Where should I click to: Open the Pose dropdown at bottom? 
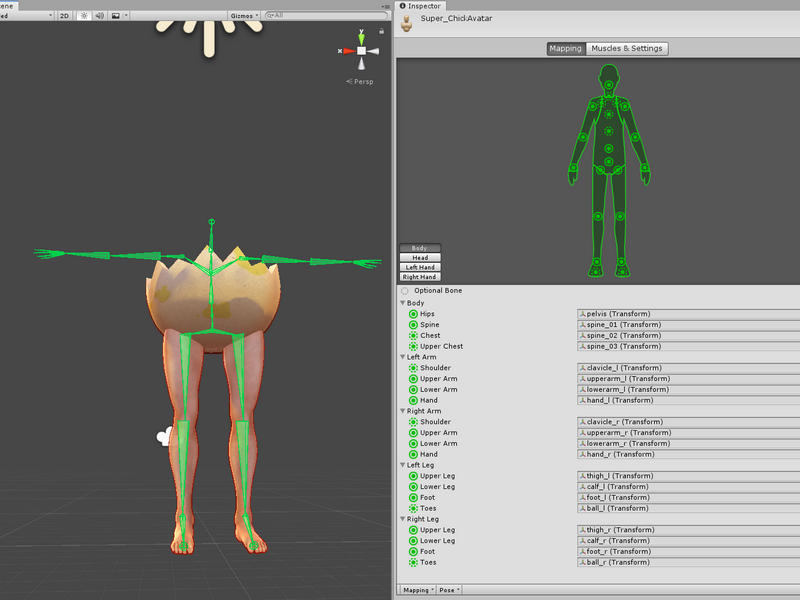[449, 590]
